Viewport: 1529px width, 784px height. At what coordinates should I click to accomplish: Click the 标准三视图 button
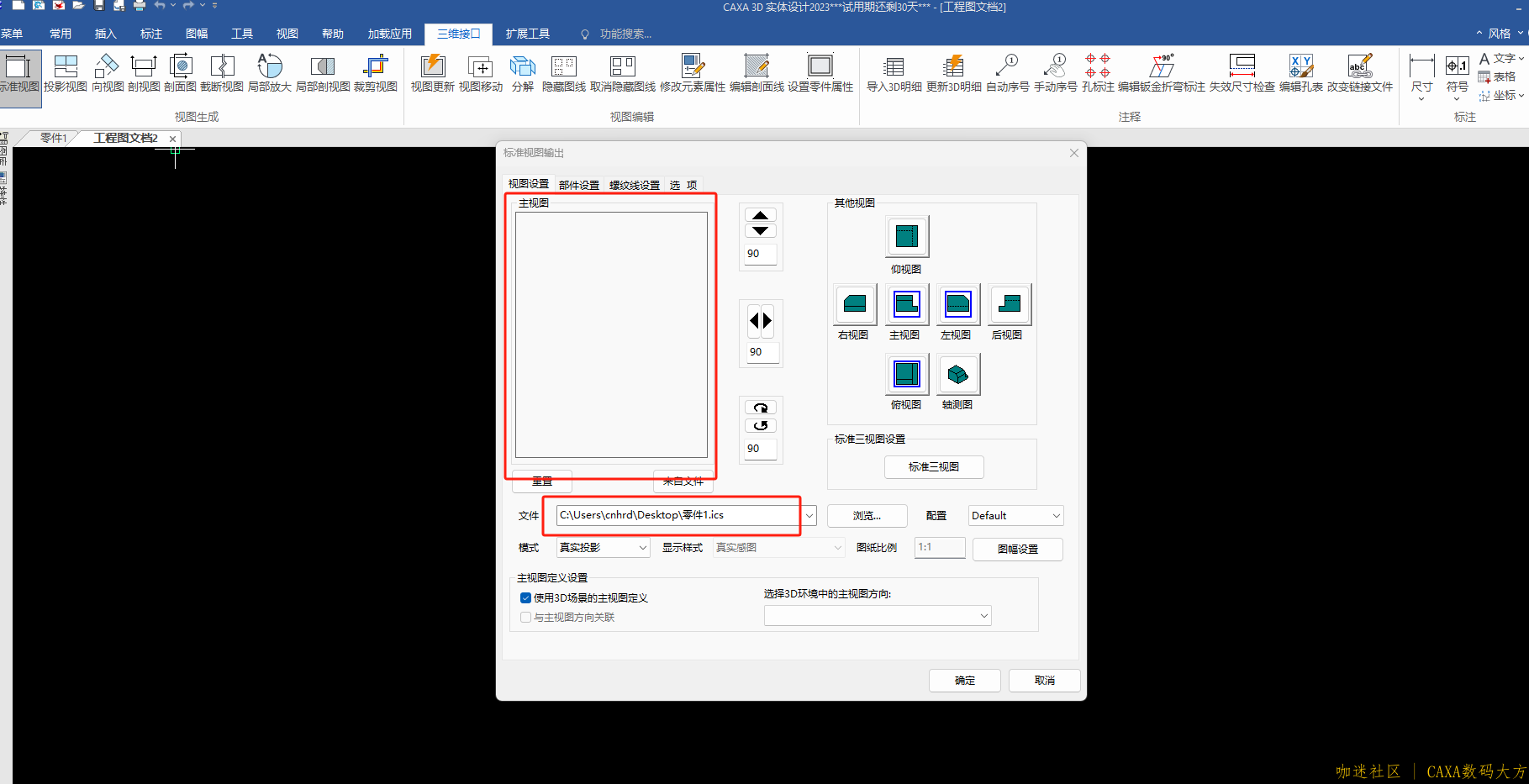click(x=934, y=467)
